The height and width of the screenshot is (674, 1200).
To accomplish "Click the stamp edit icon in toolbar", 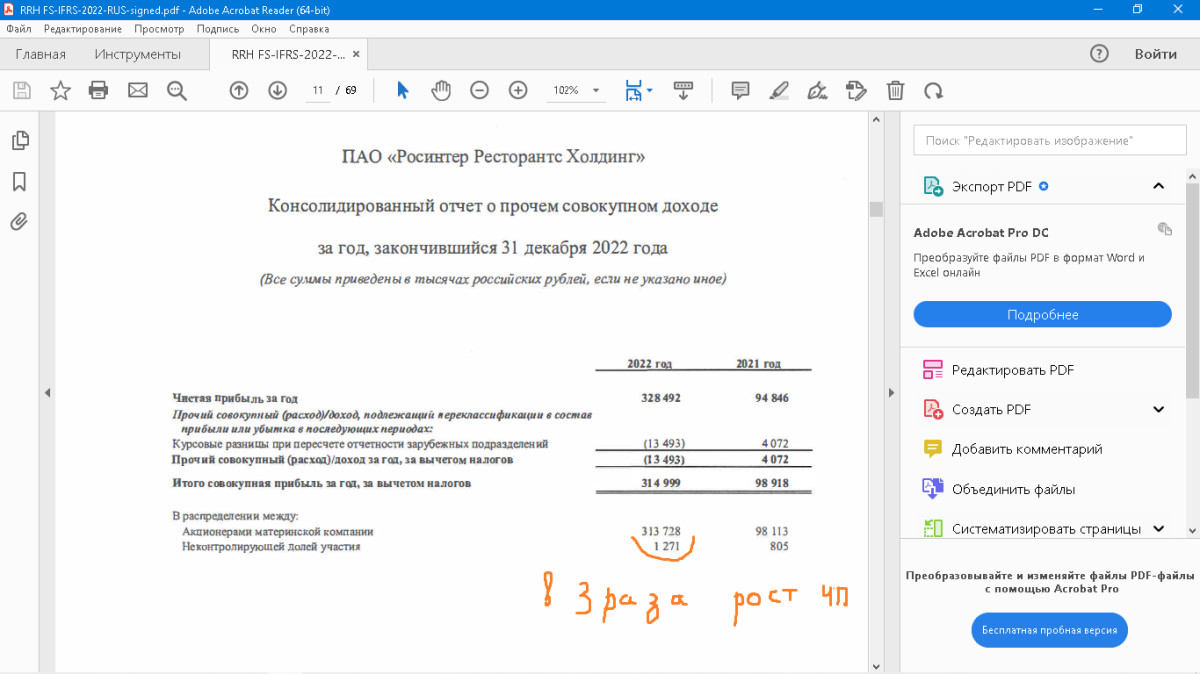I will (x=856, y=91).
